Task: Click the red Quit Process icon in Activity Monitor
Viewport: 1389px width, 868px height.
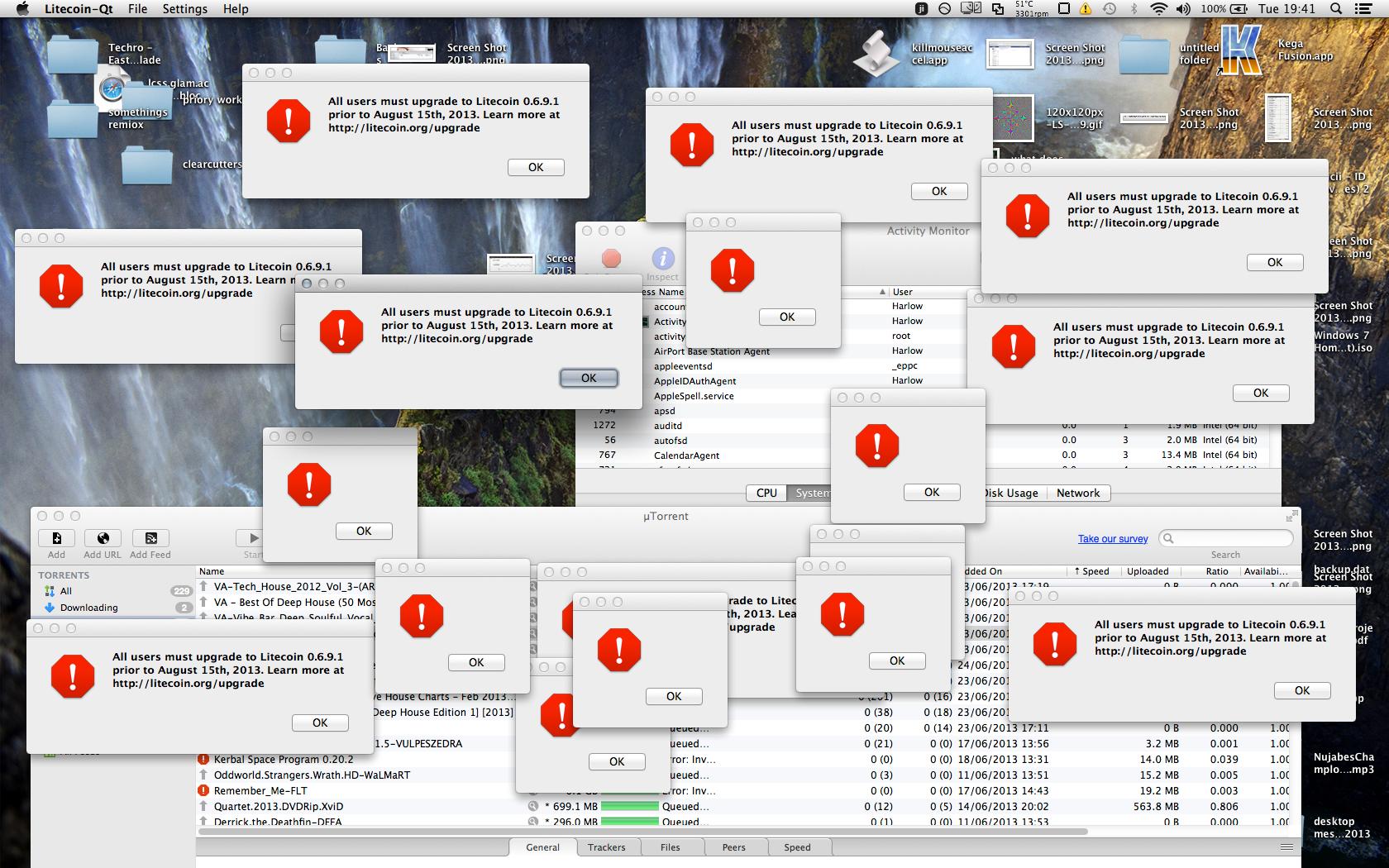Action: (x=611, y=258)
